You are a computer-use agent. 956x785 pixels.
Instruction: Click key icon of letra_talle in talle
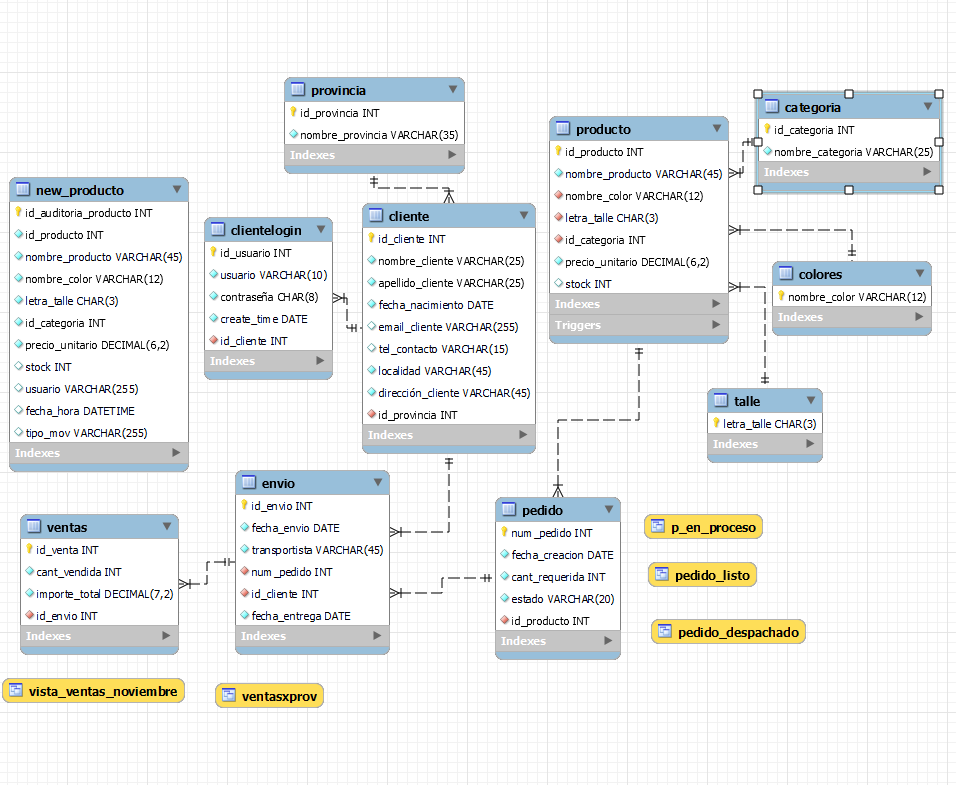716,423
